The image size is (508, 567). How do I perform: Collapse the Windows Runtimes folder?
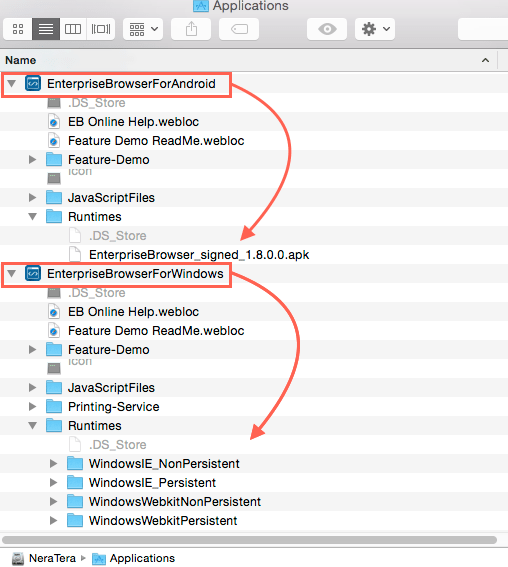[33, 426]
